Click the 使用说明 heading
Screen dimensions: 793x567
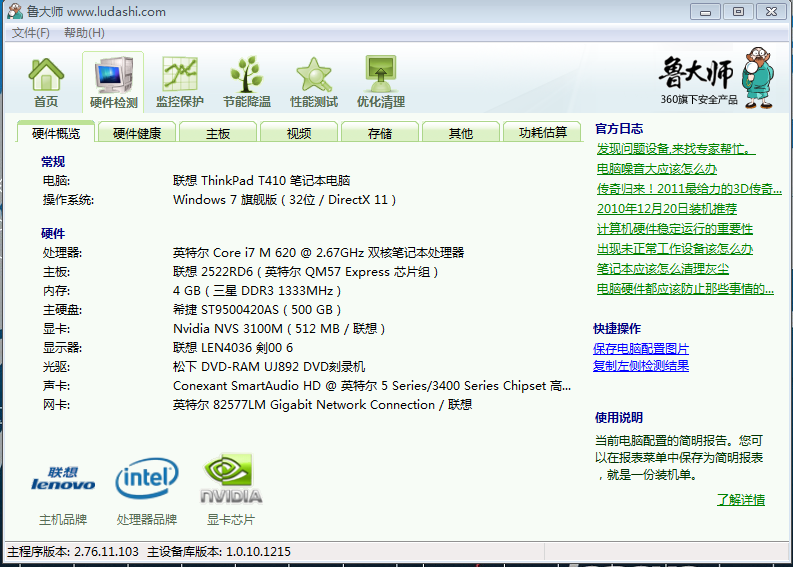pyautogui.click(x=619, y=418)
